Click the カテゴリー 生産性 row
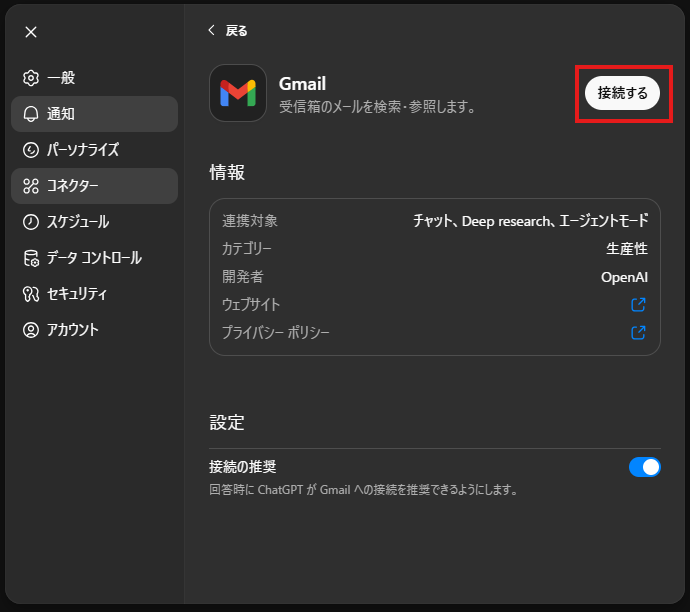690x612 pixels. pyautogui.click(x=434, y=249)
